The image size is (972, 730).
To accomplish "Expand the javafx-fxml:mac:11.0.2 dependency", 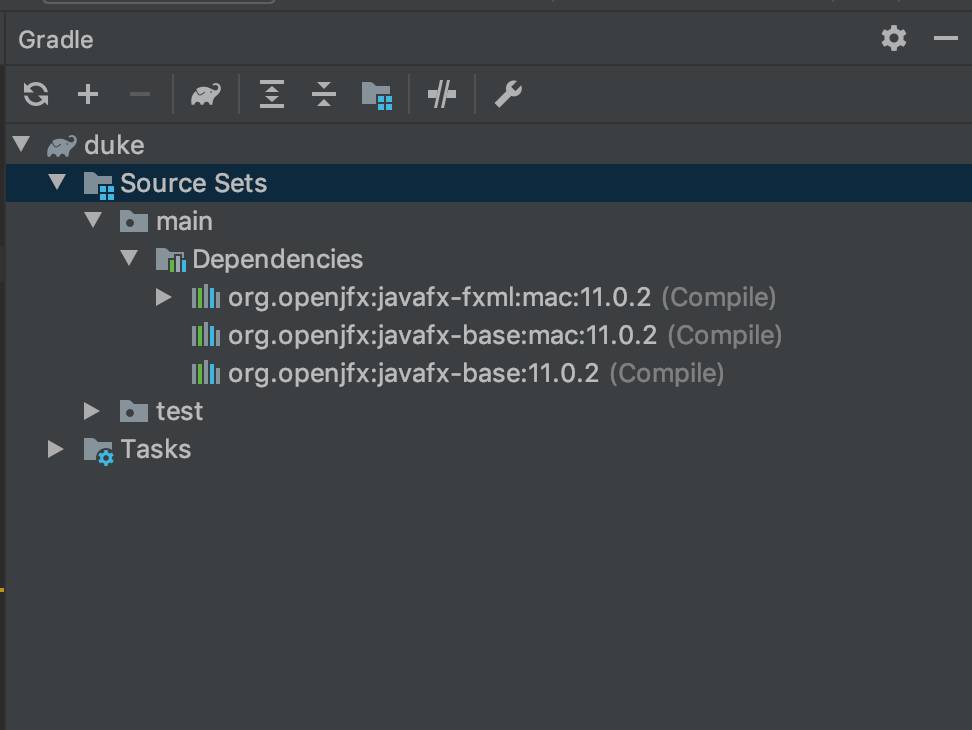I will pos(164,297).
